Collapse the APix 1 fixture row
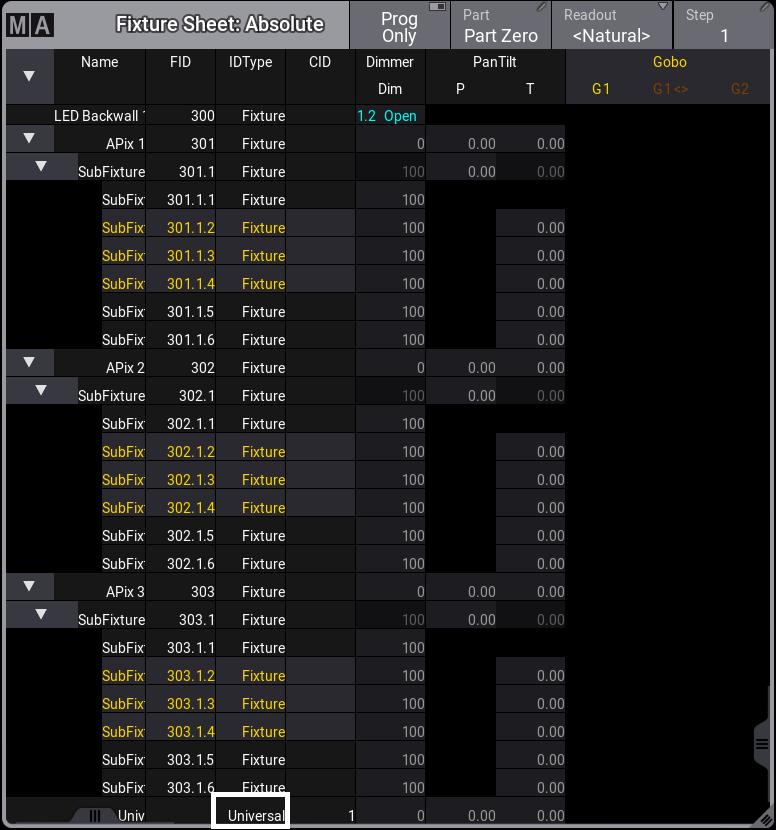 29,138
